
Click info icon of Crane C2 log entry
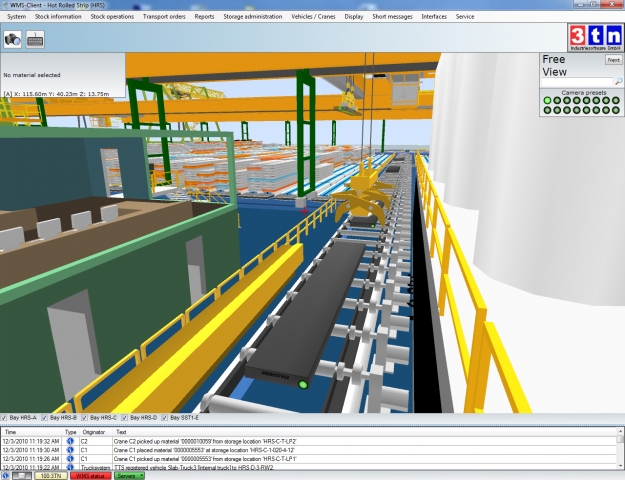[71, 440]
